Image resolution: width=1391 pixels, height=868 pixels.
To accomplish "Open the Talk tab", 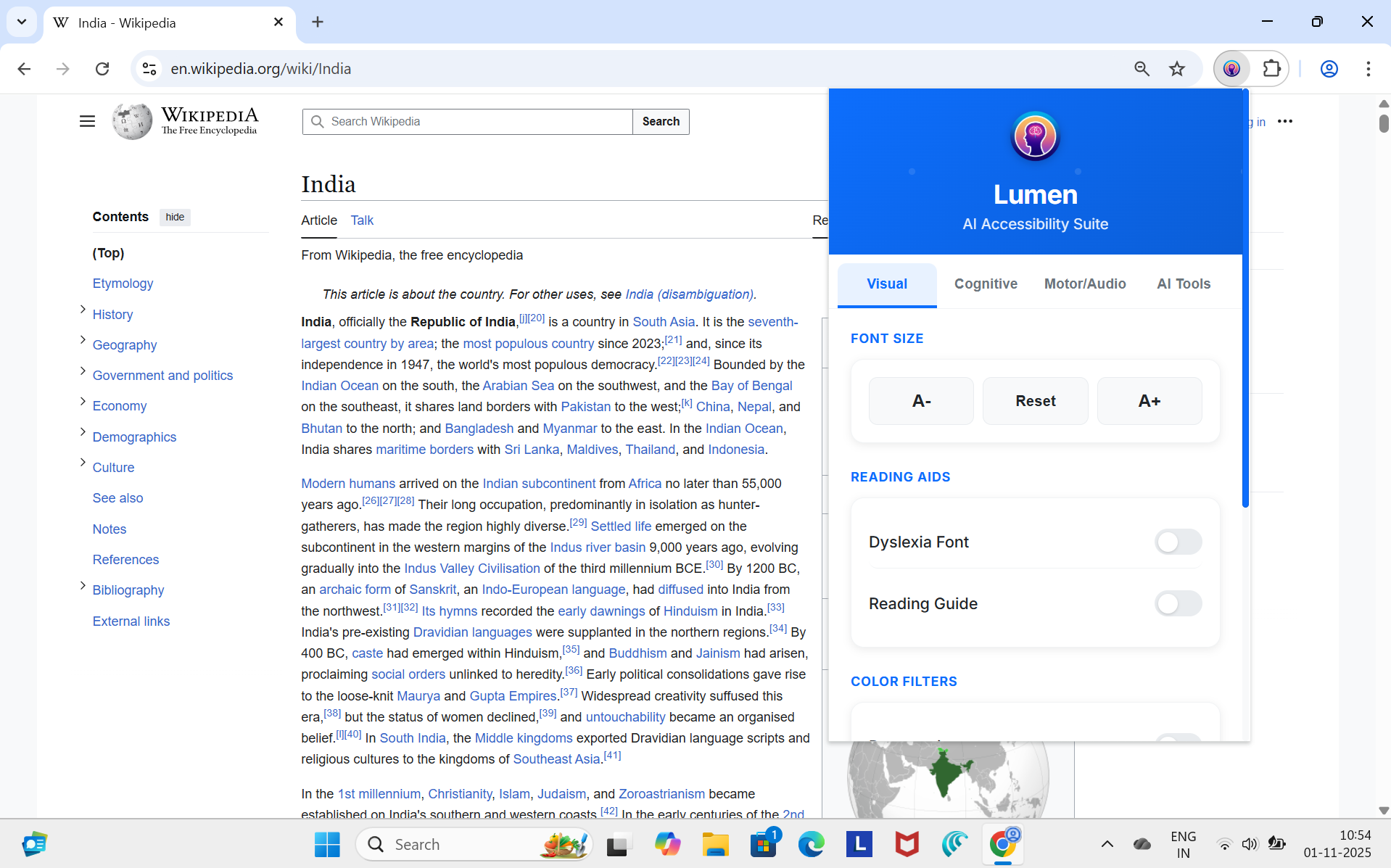I will [362, 220].
